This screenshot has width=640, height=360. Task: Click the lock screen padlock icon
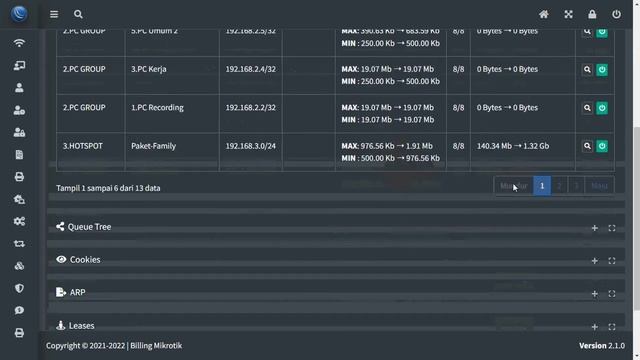[x=592, y=14]
